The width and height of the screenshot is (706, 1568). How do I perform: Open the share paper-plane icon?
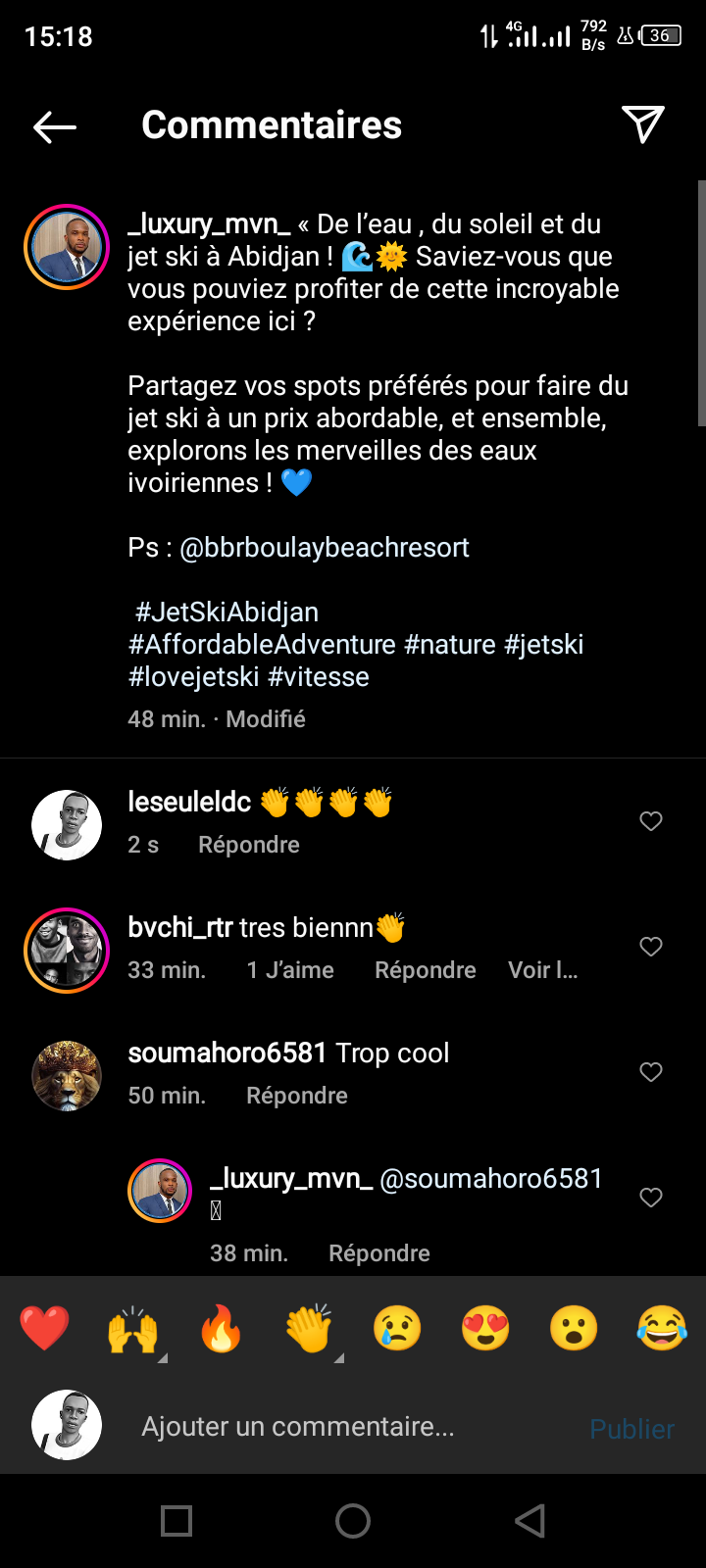(x=643, y=124)
